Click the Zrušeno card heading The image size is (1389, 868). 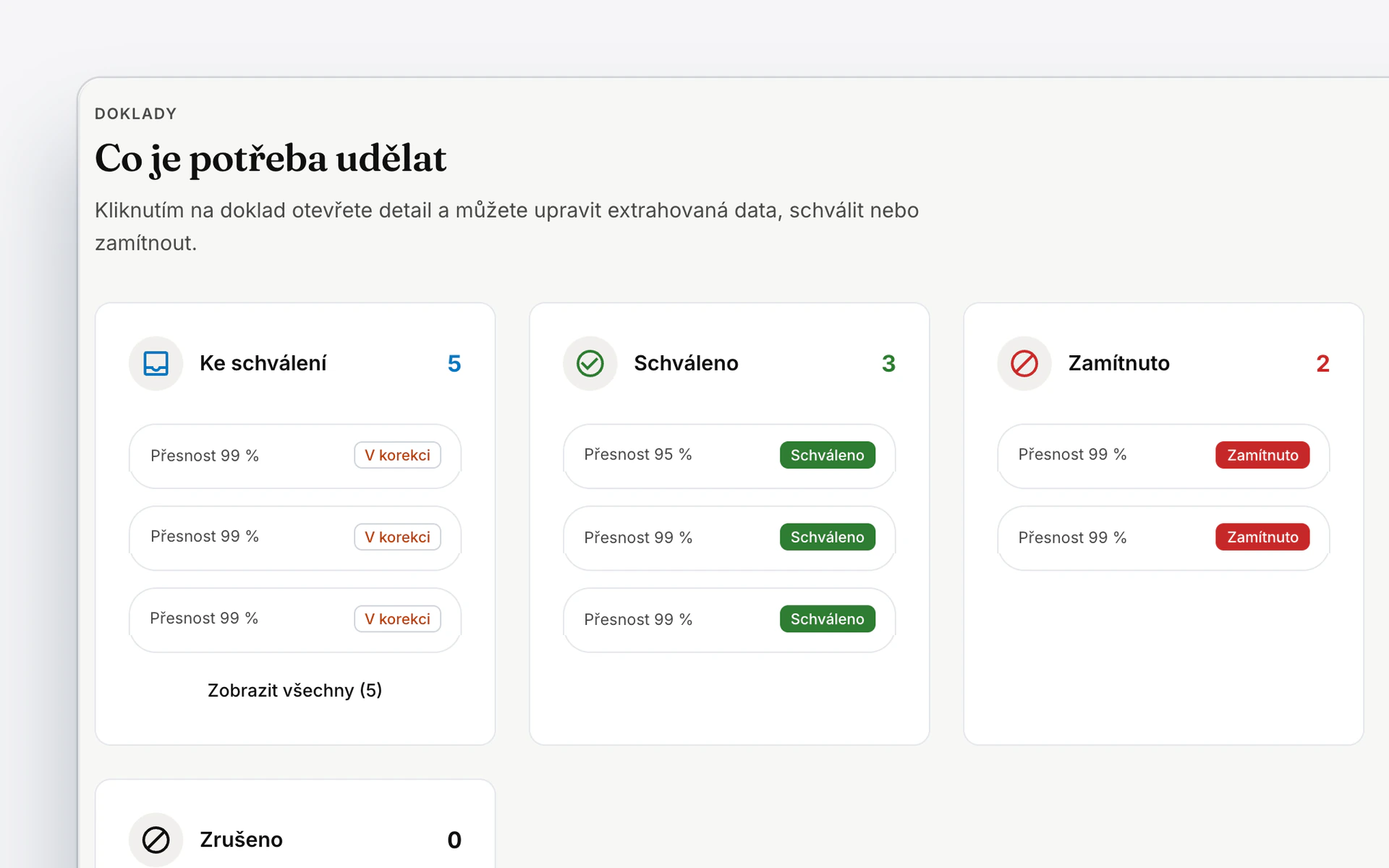click(242, 840)
